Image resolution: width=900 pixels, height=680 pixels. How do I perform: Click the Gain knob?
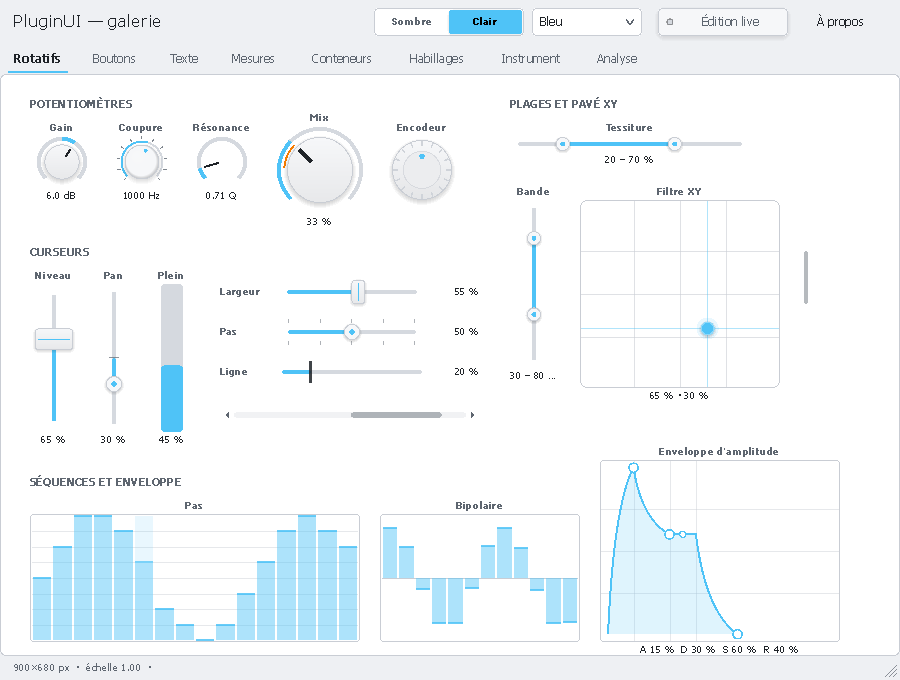[62, 161]
